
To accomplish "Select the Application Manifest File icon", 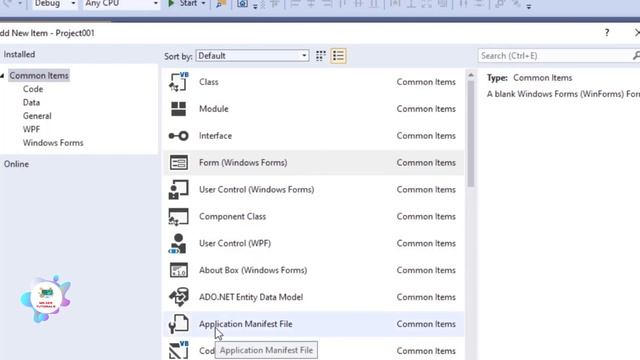I will pos(179,324).
